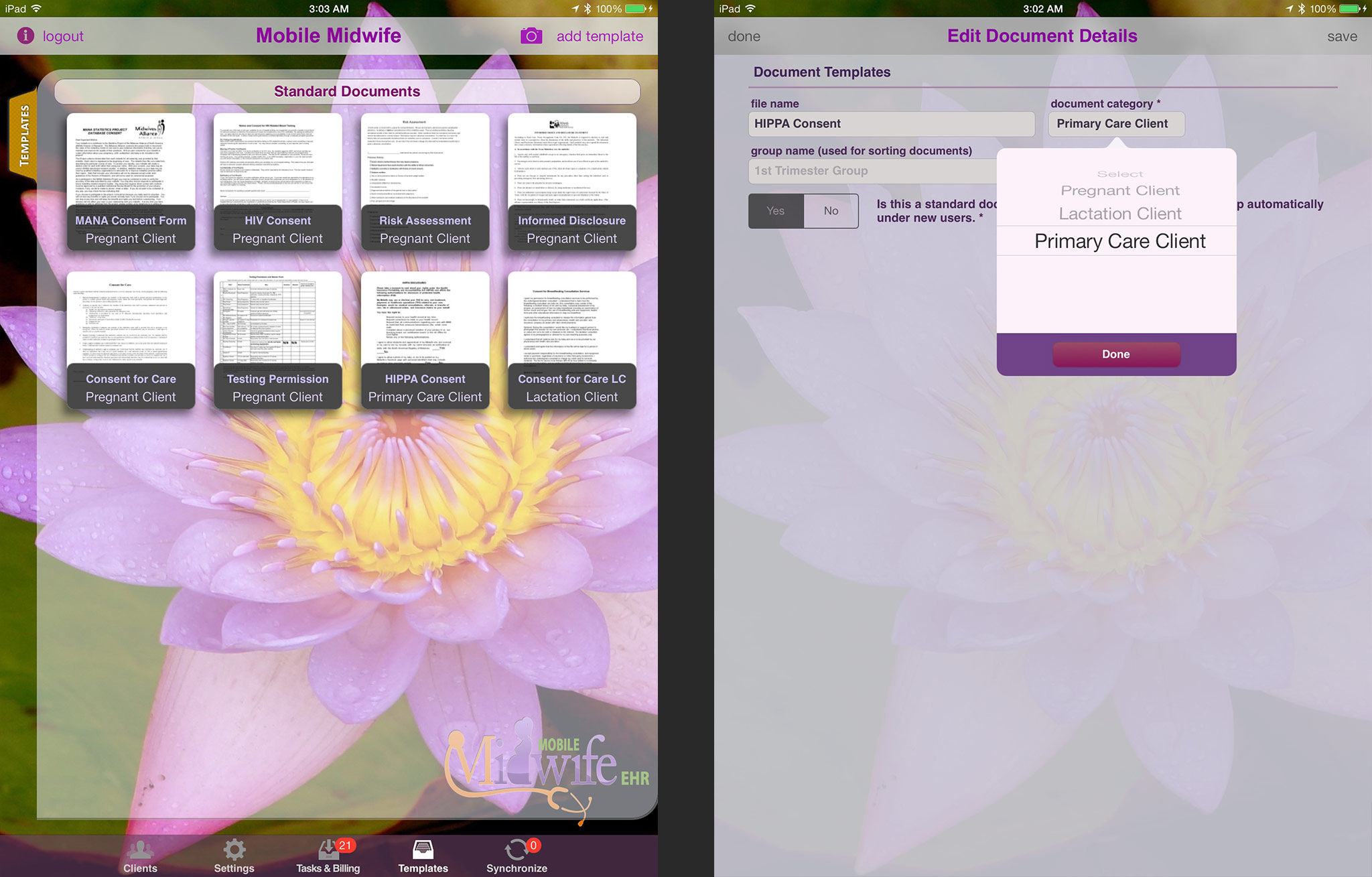Screen dimensions: 1372x877
Task: Choose Pregnant Client in the picker
Action: tap(1119, 191)
